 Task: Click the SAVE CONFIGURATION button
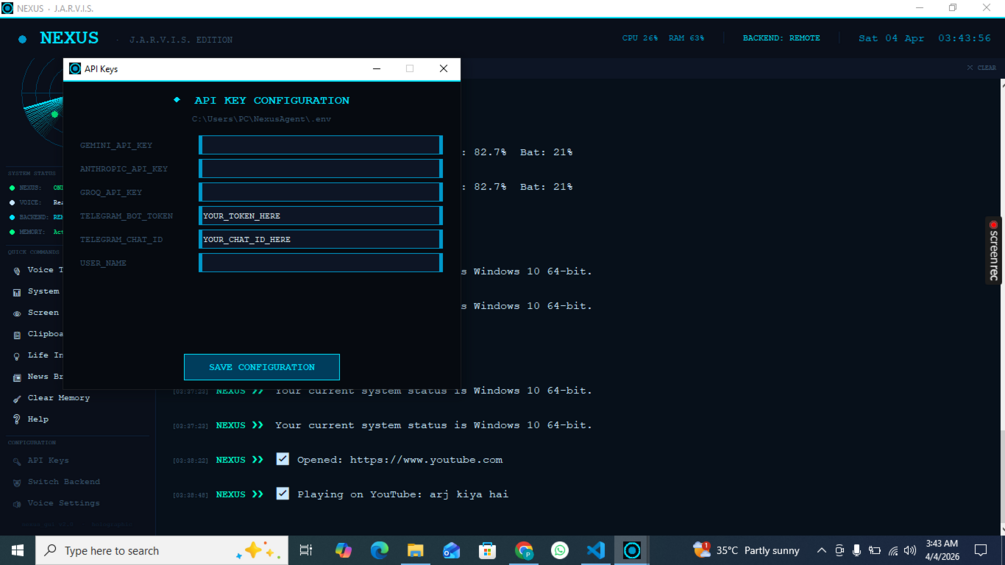(262, 367)
